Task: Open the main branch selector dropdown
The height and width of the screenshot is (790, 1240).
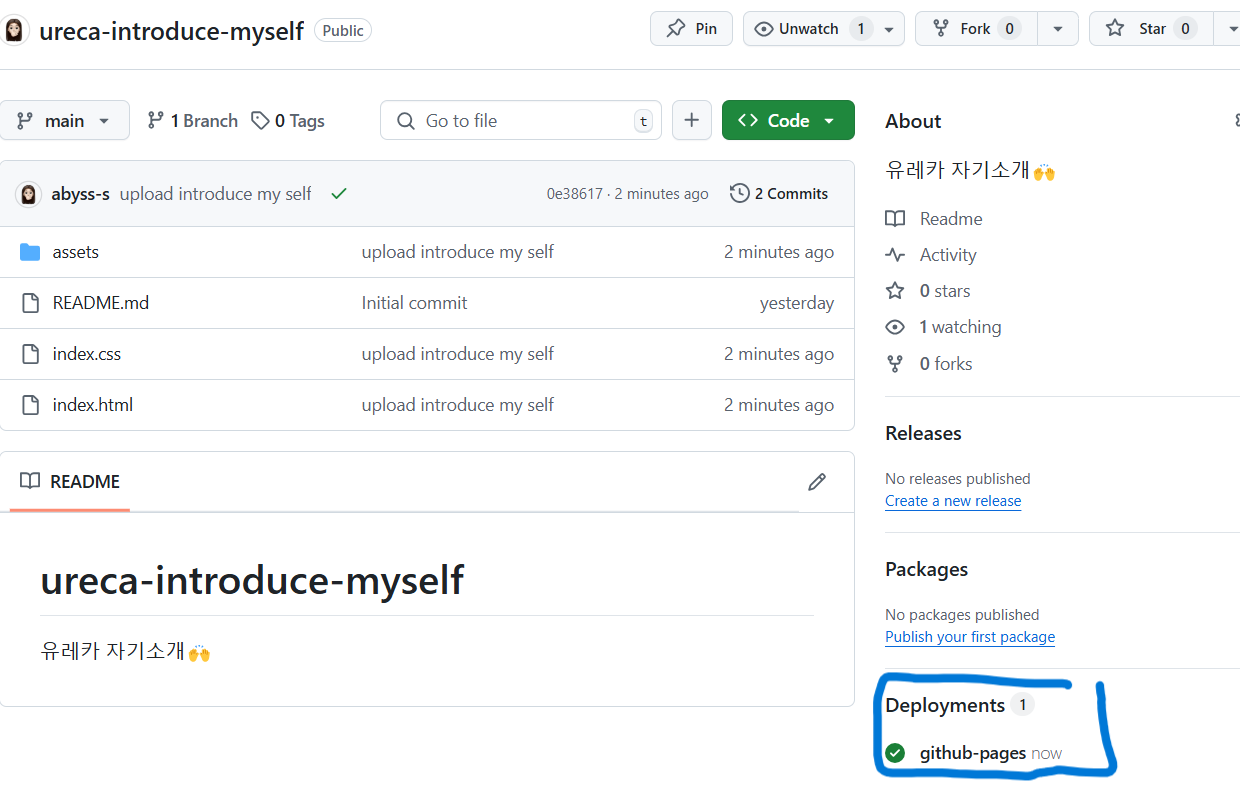Action: (x=64, y=120)
